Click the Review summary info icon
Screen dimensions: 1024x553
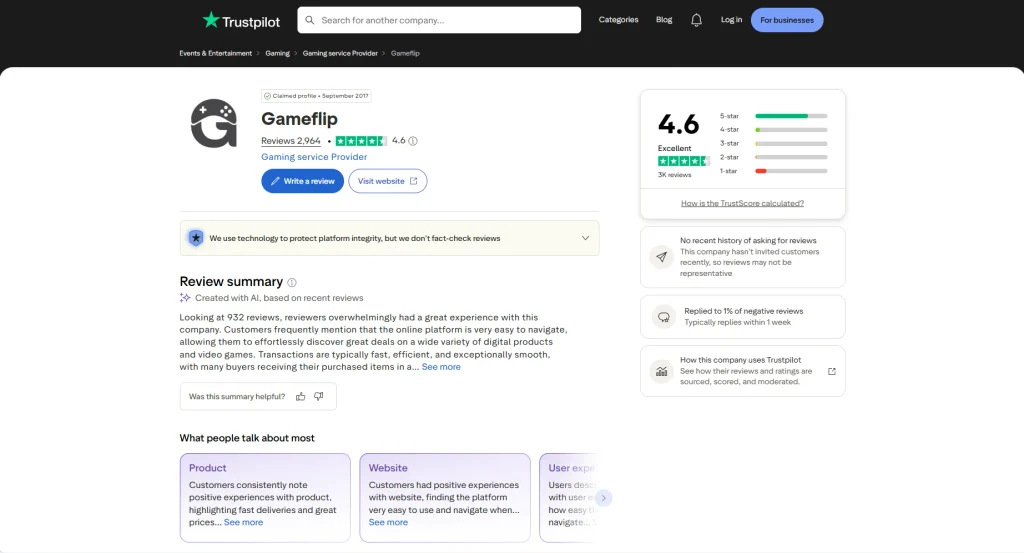[x=292, y=283]
